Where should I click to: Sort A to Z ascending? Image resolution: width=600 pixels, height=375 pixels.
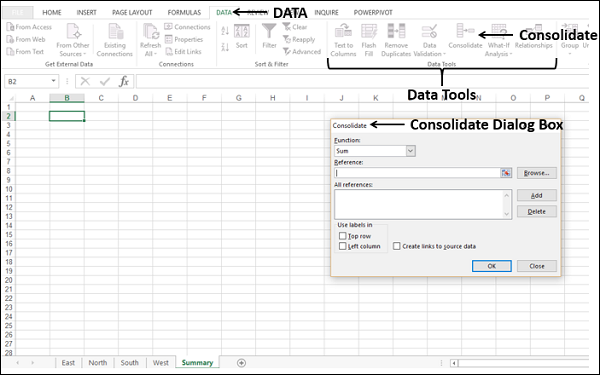pos(225,31)
